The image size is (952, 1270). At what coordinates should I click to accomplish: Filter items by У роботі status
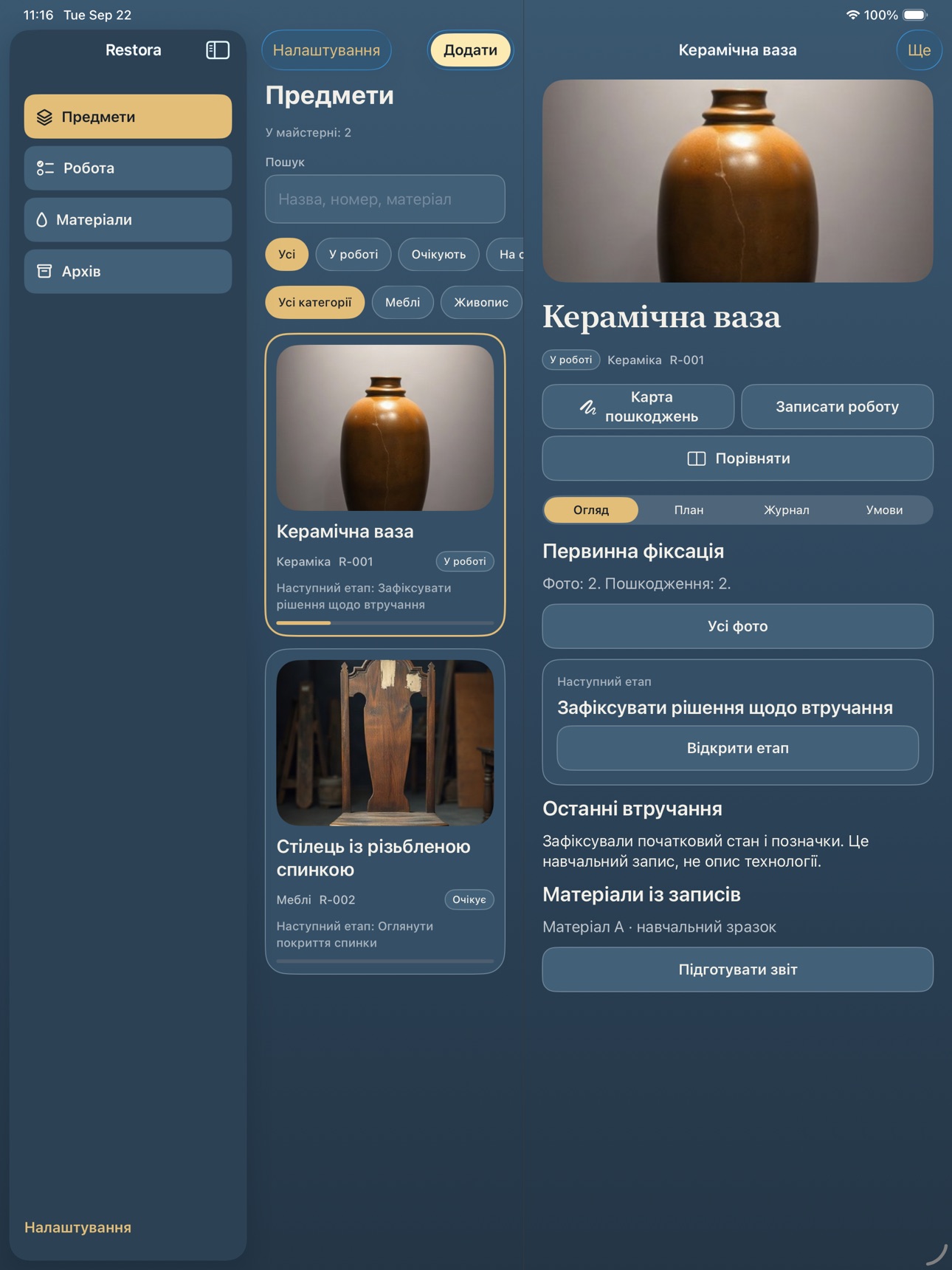coord(353,254)
